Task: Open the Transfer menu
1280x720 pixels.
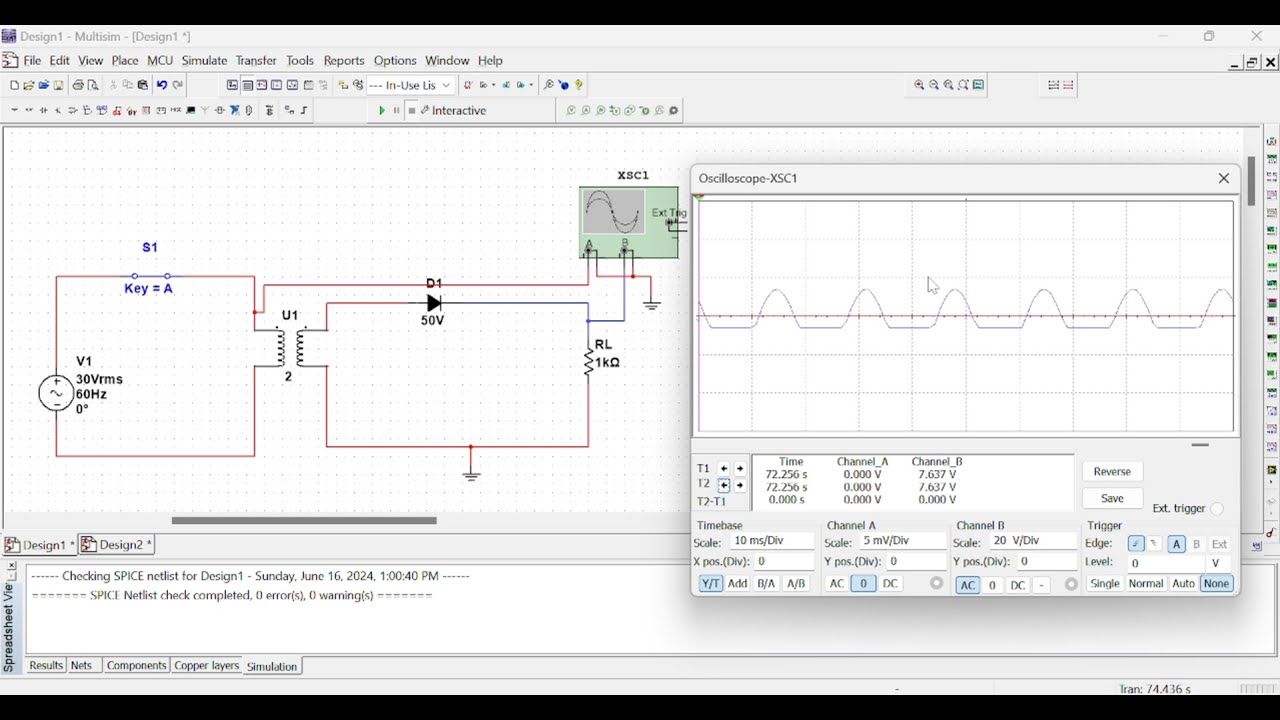Action: pos(256,61)
